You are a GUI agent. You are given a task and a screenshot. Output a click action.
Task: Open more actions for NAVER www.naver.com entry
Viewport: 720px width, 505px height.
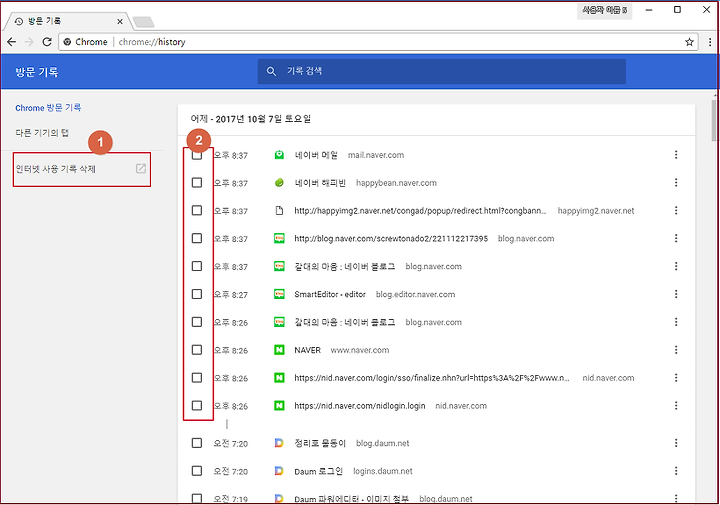tap(676, 350)
